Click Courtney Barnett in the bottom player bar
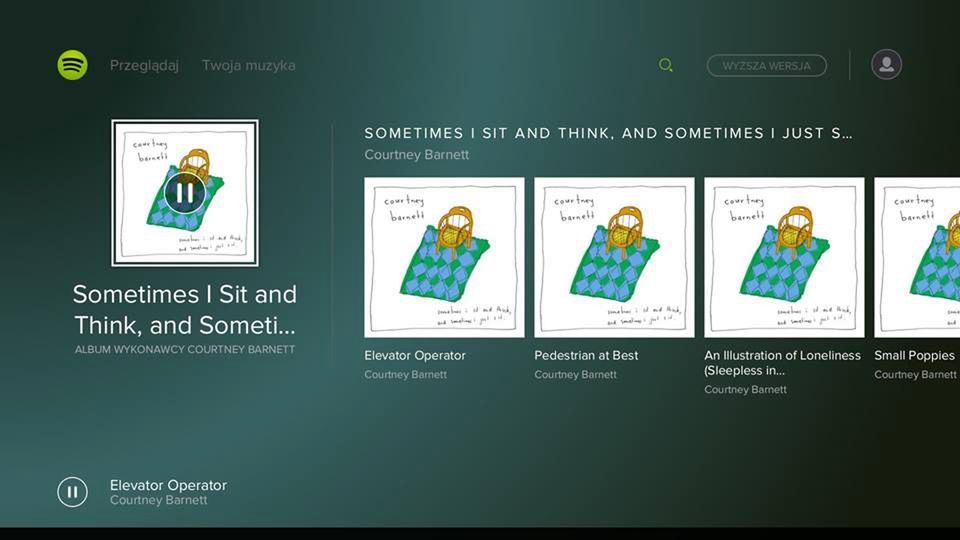The image size is (960, 540). point(159,500)
